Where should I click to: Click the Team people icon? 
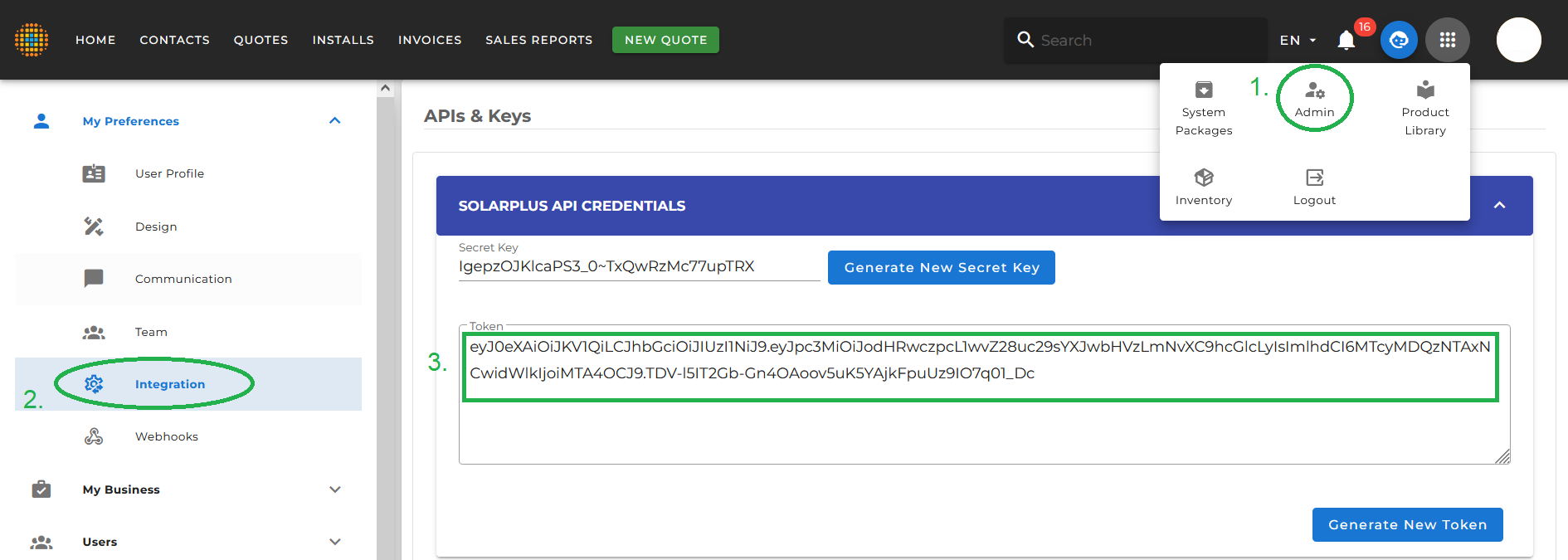click(94, 333)
